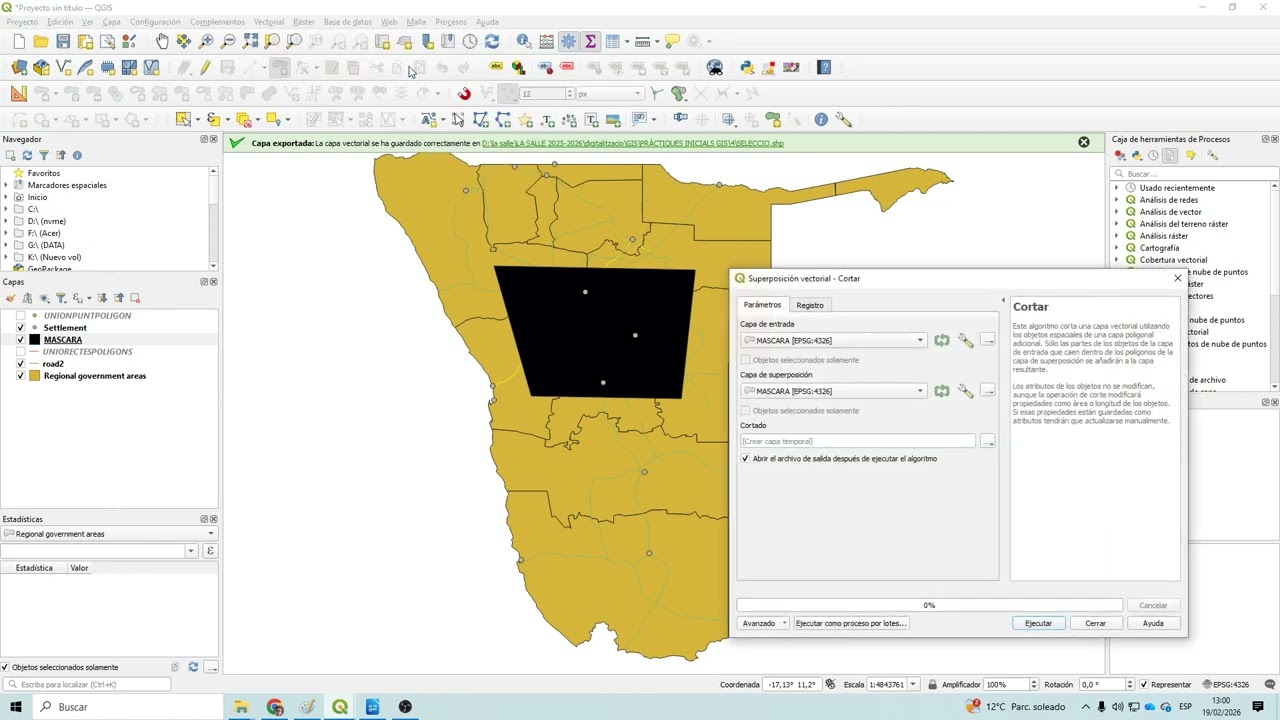The height and width of the screenshot is (720, 1280).
Task: Click the Cortado output path field
Action: pos(857,441)
